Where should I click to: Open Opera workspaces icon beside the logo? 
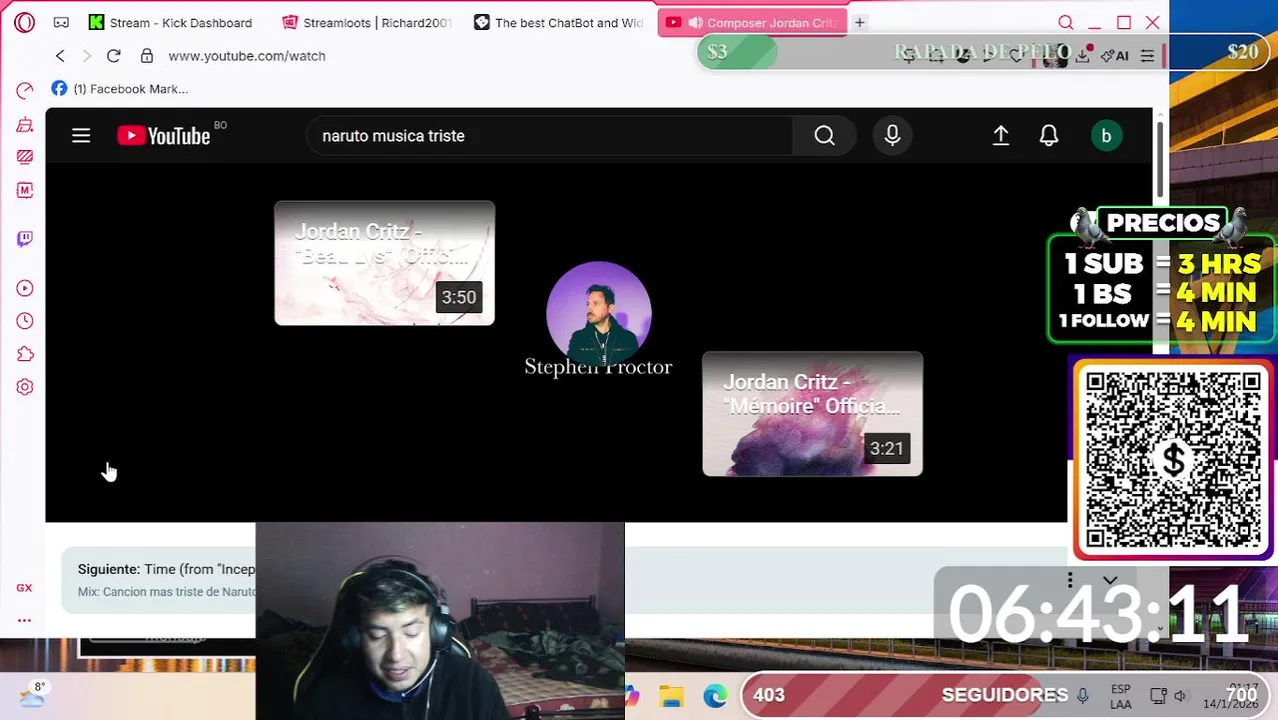tap(61, 22)
